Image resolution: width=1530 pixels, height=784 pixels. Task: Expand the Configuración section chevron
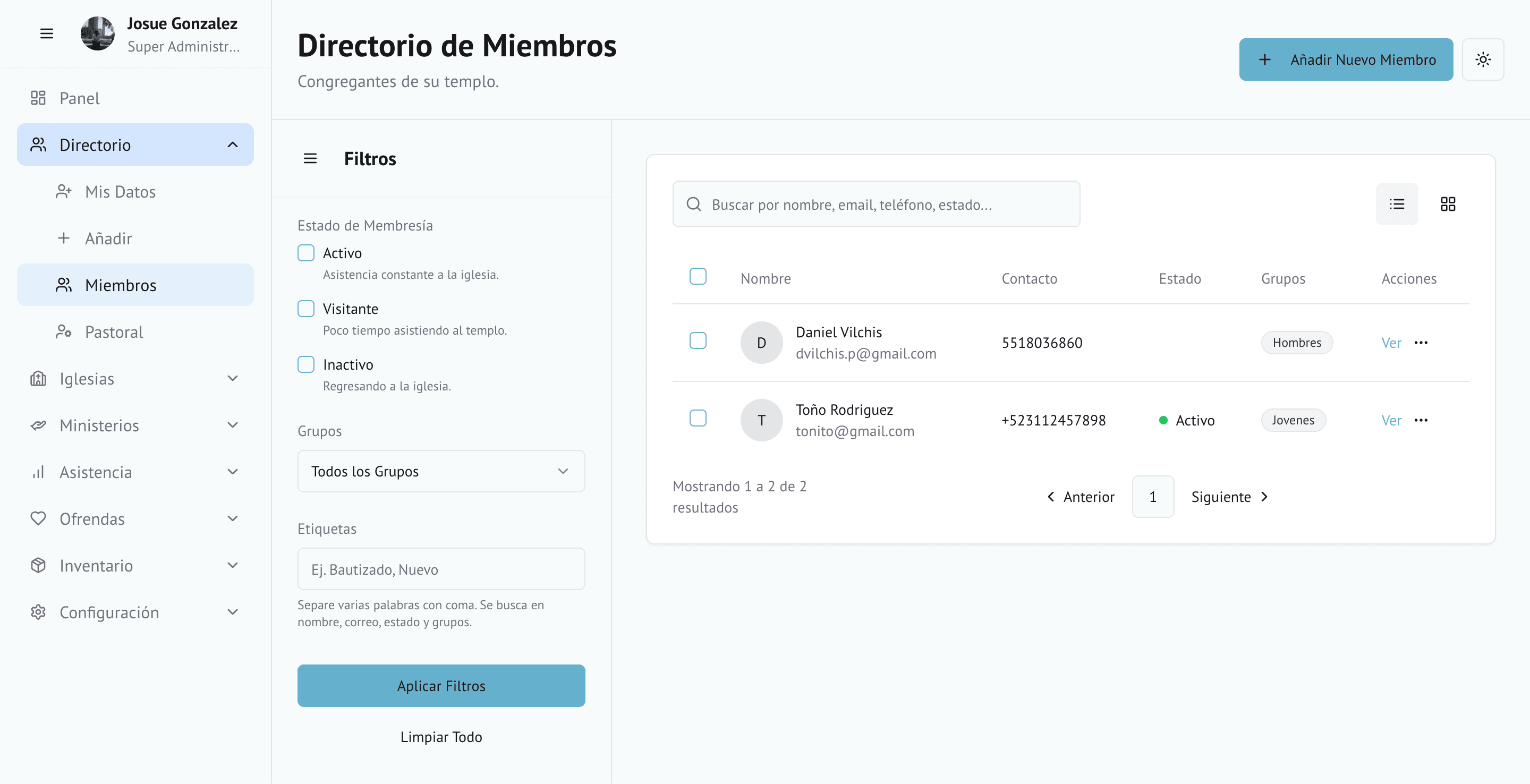(233, 612)
